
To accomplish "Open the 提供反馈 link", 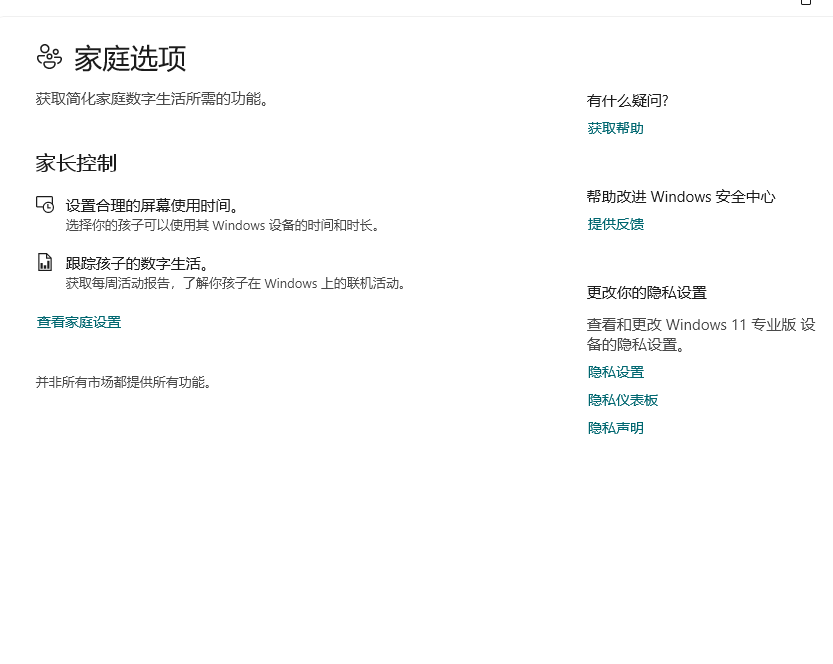I will click(615, 223).
